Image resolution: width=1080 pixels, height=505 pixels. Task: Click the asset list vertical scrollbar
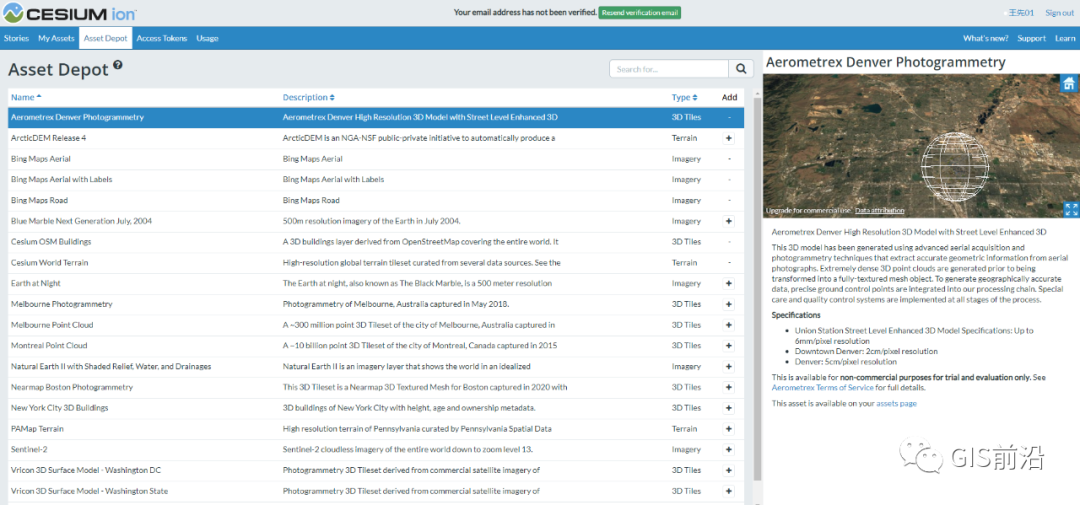click(x=758, y=289)
